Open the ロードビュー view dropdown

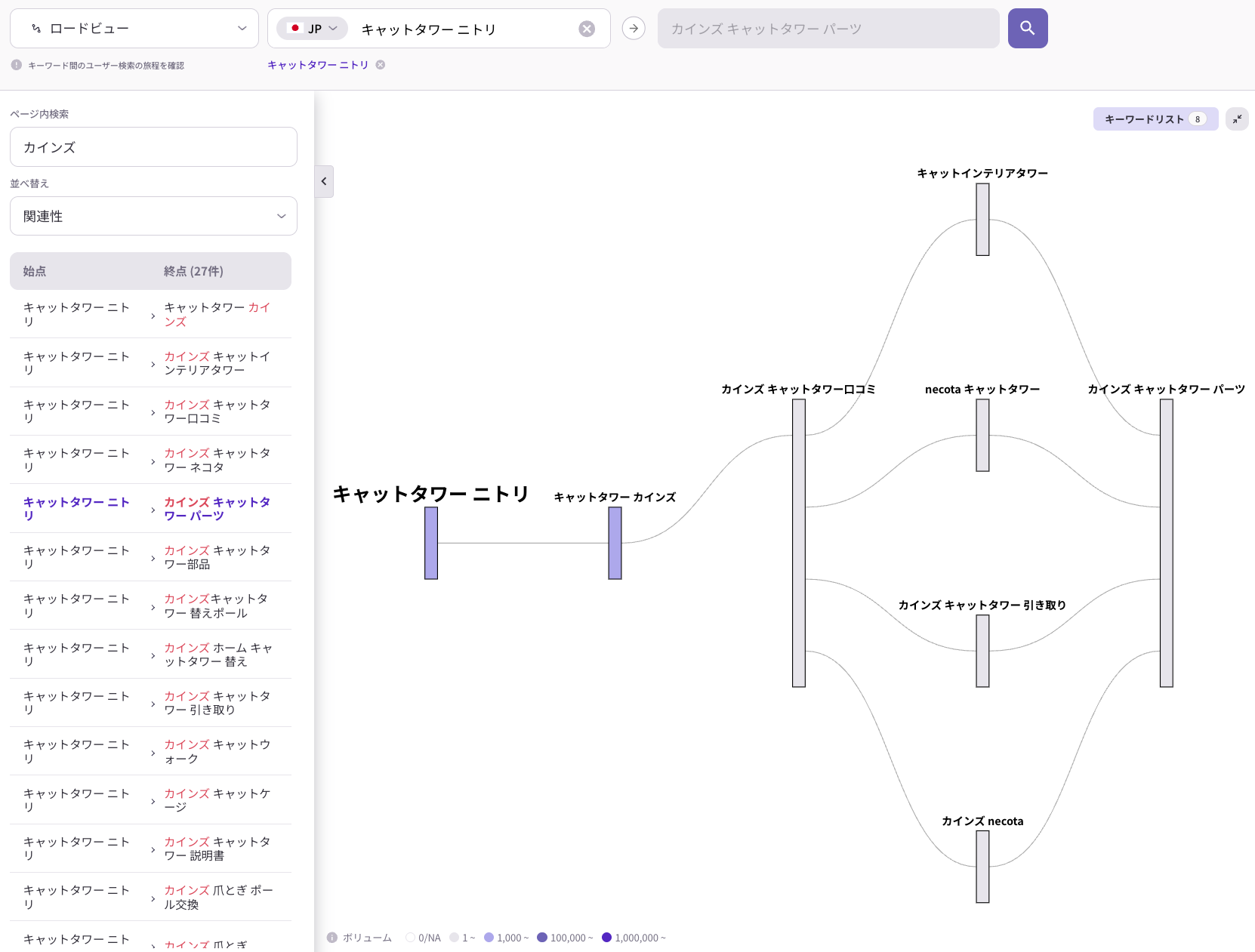pos(134,29)
